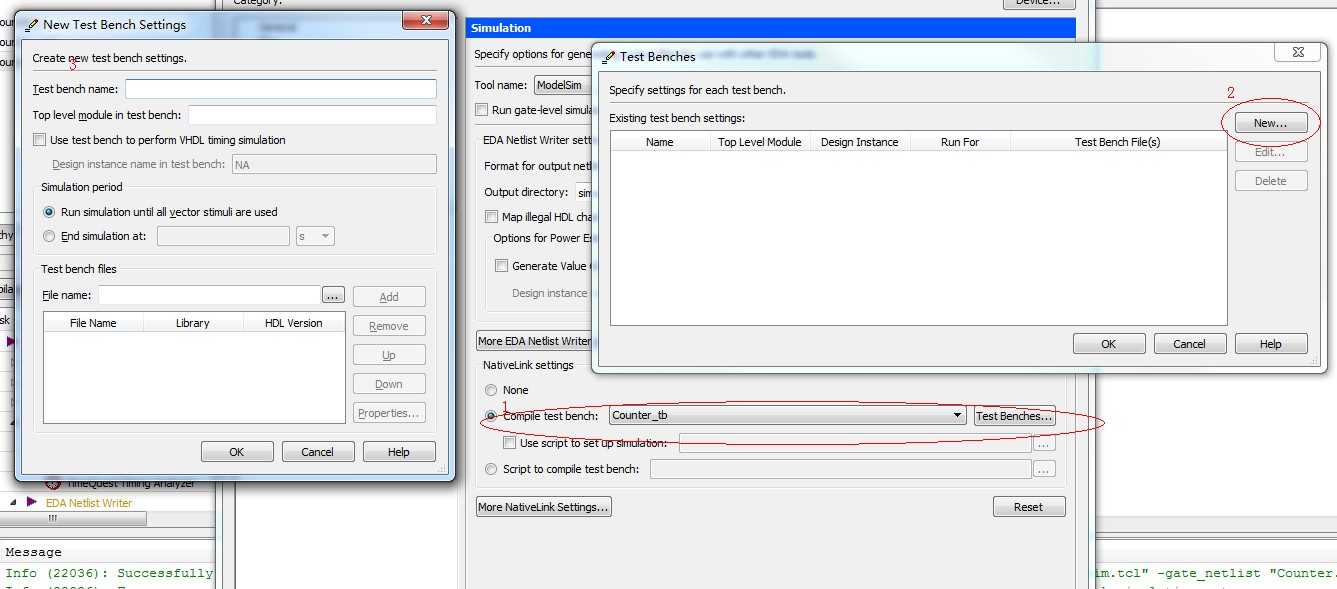Enable Use script to set up simulation
The image size is (1337, 589).
pyautogui.click(x=510, y=443)
